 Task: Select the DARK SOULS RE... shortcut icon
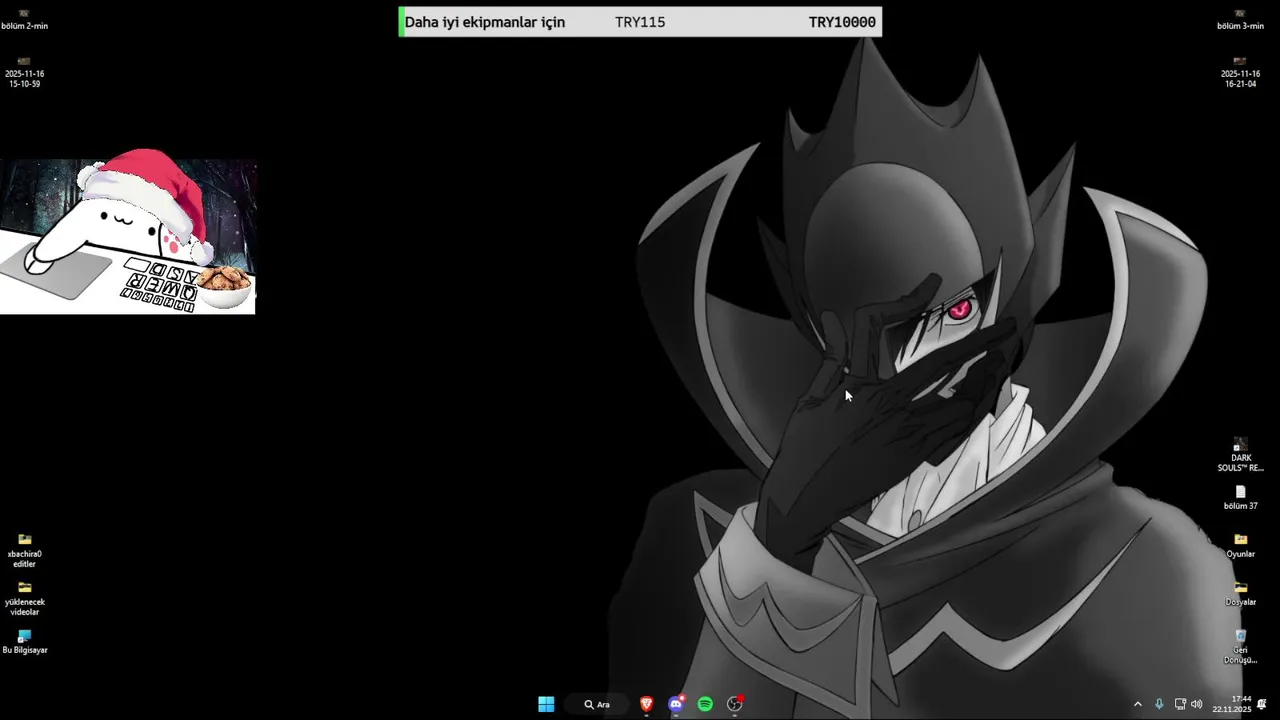pyautogui.click(x=1240, y=455)
